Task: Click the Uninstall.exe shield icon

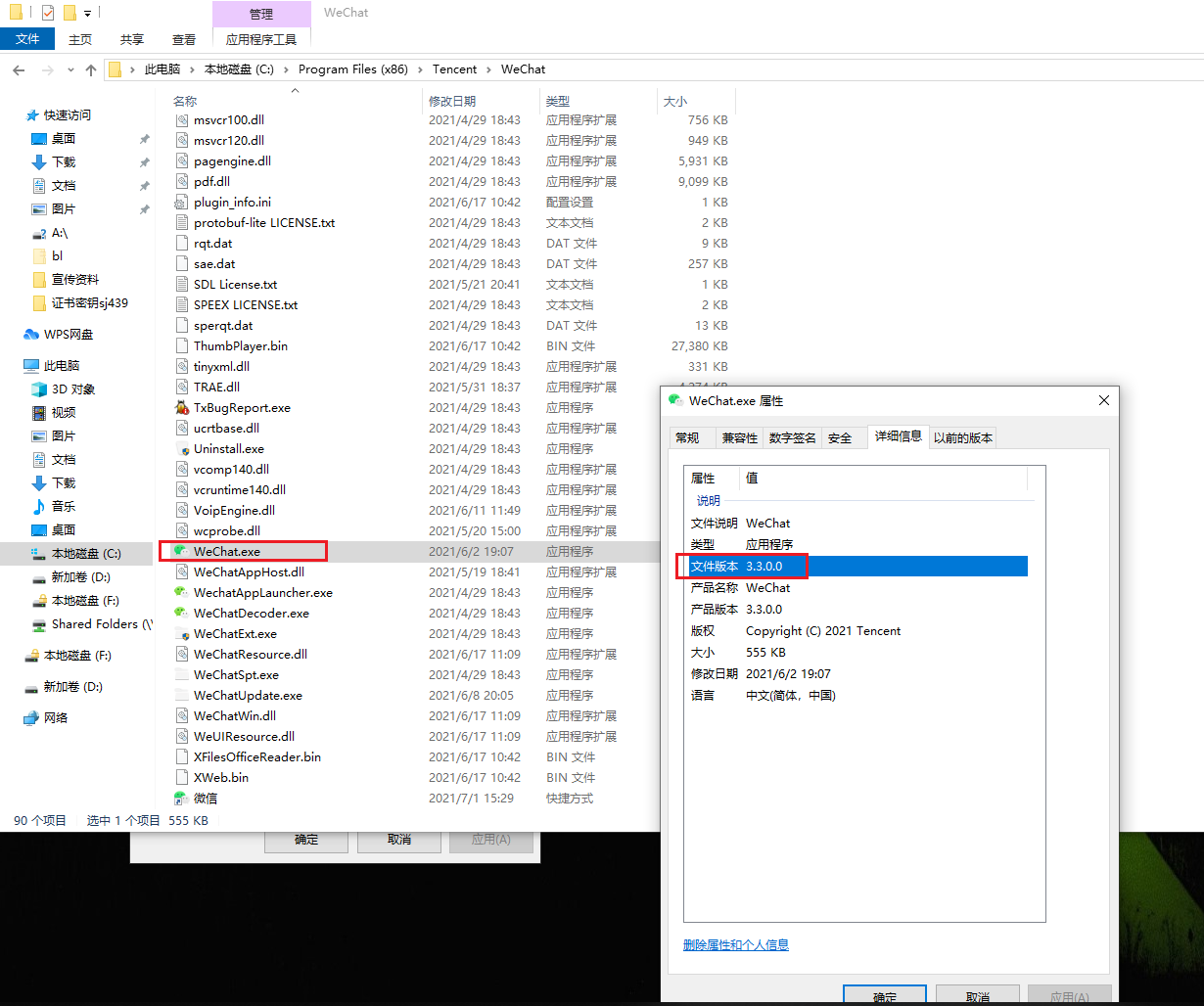Action: point(182,449)
